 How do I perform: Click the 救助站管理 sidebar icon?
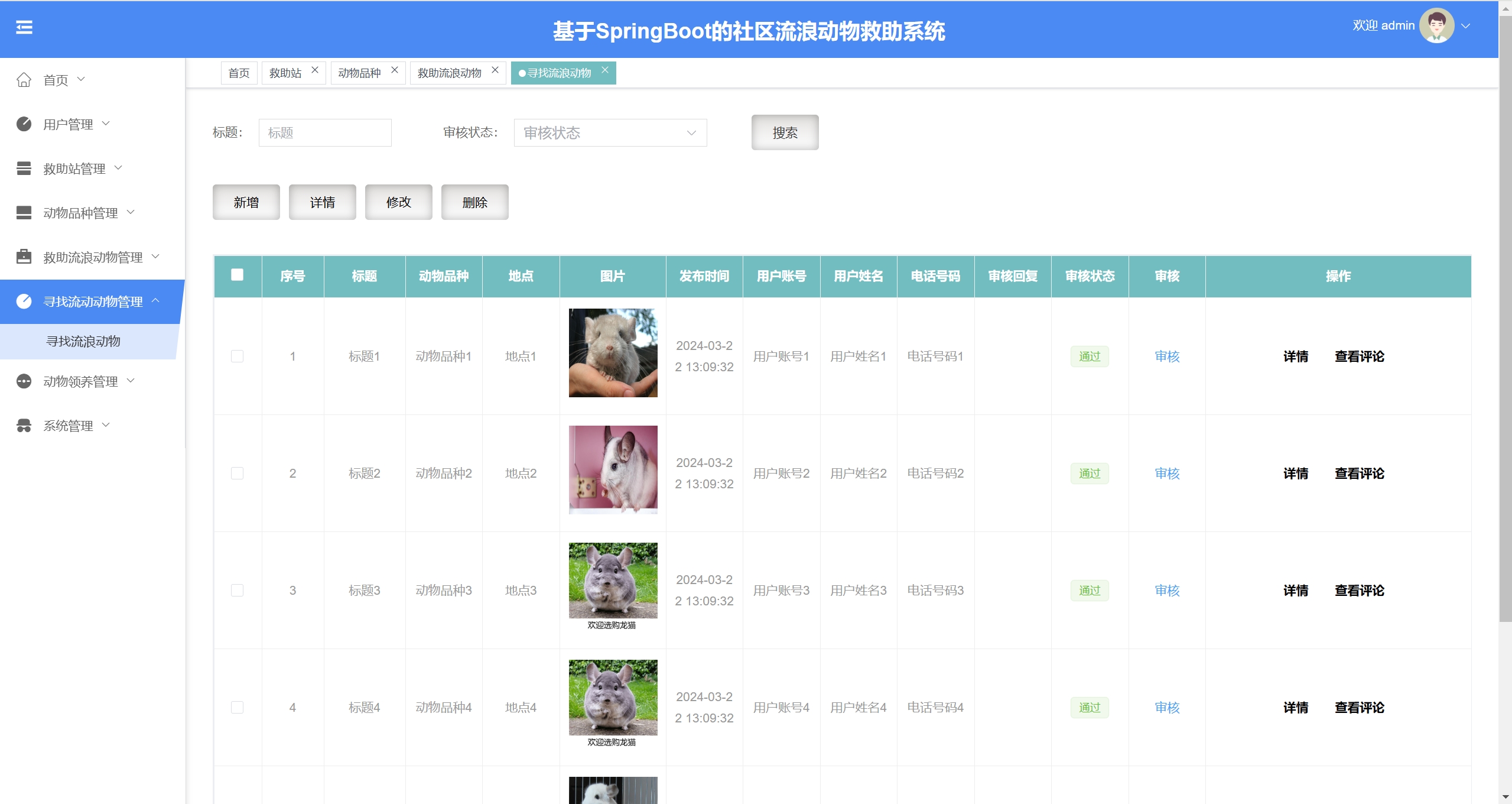click(24, 168)
